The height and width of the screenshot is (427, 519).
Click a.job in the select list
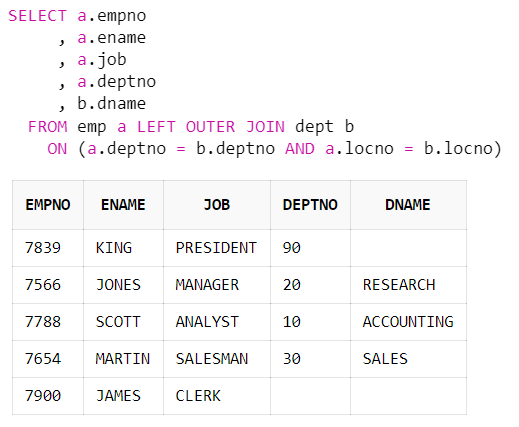pyautogui.click(x=102, y=60)
